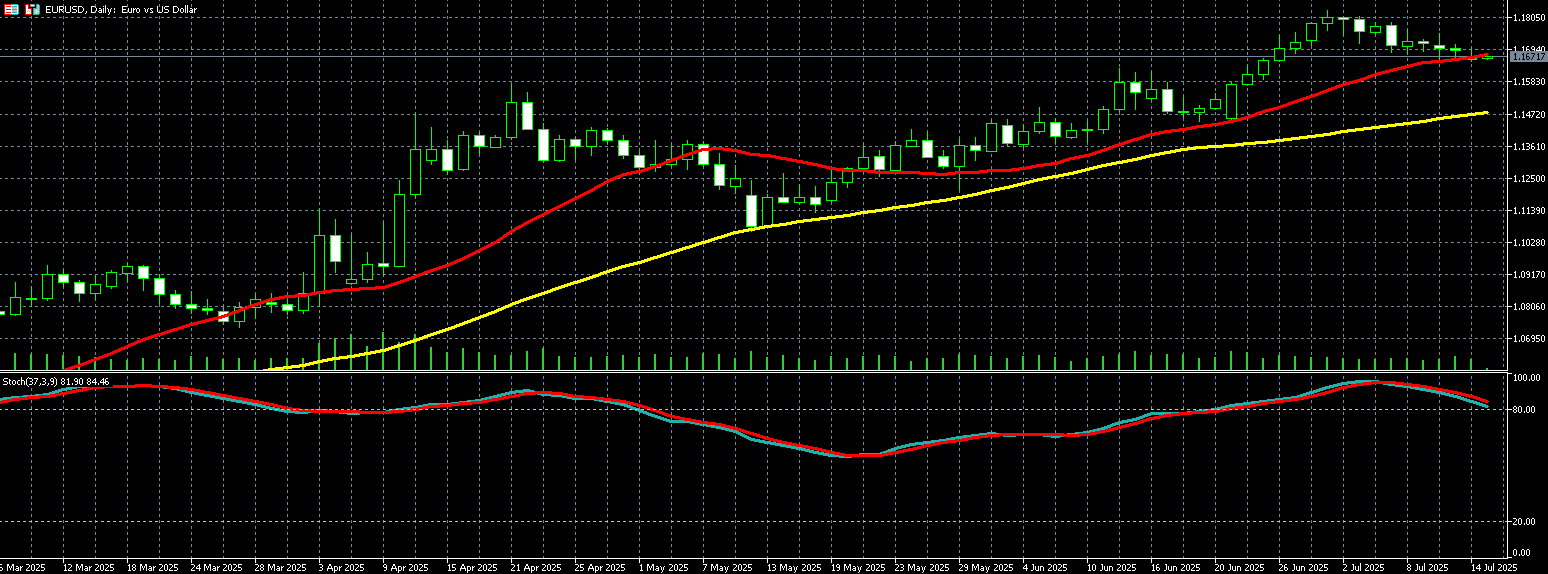Click the red table-style one-click trading icon
Viewport: 1548px width, 574px height.
11,9
